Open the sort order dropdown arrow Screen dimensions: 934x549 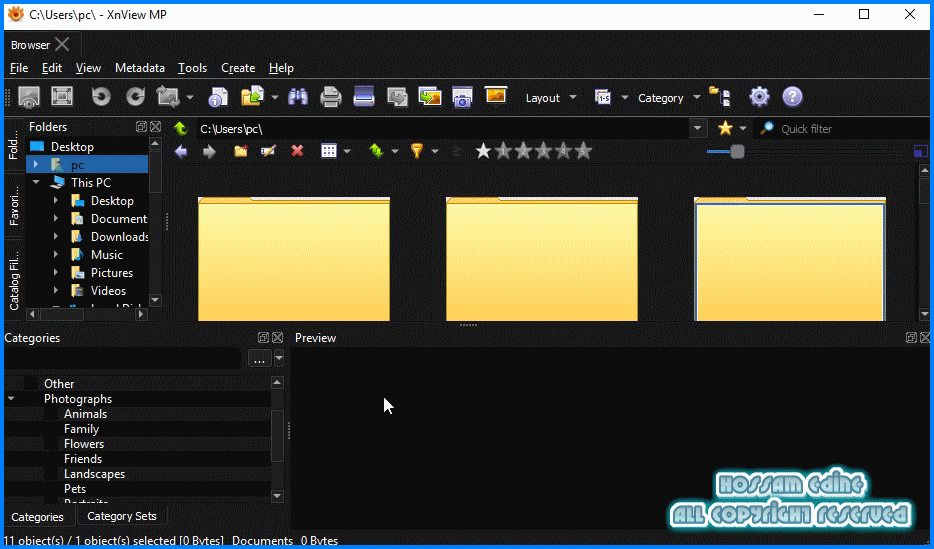[394, 151]
